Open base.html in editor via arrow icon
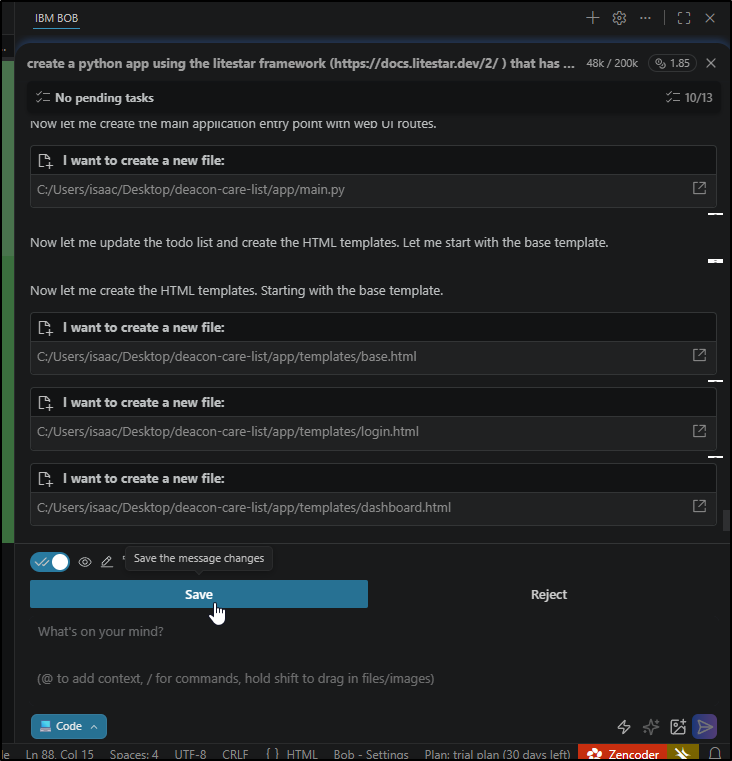The height and width of the screenshot is (761, 732). (699, 355)
